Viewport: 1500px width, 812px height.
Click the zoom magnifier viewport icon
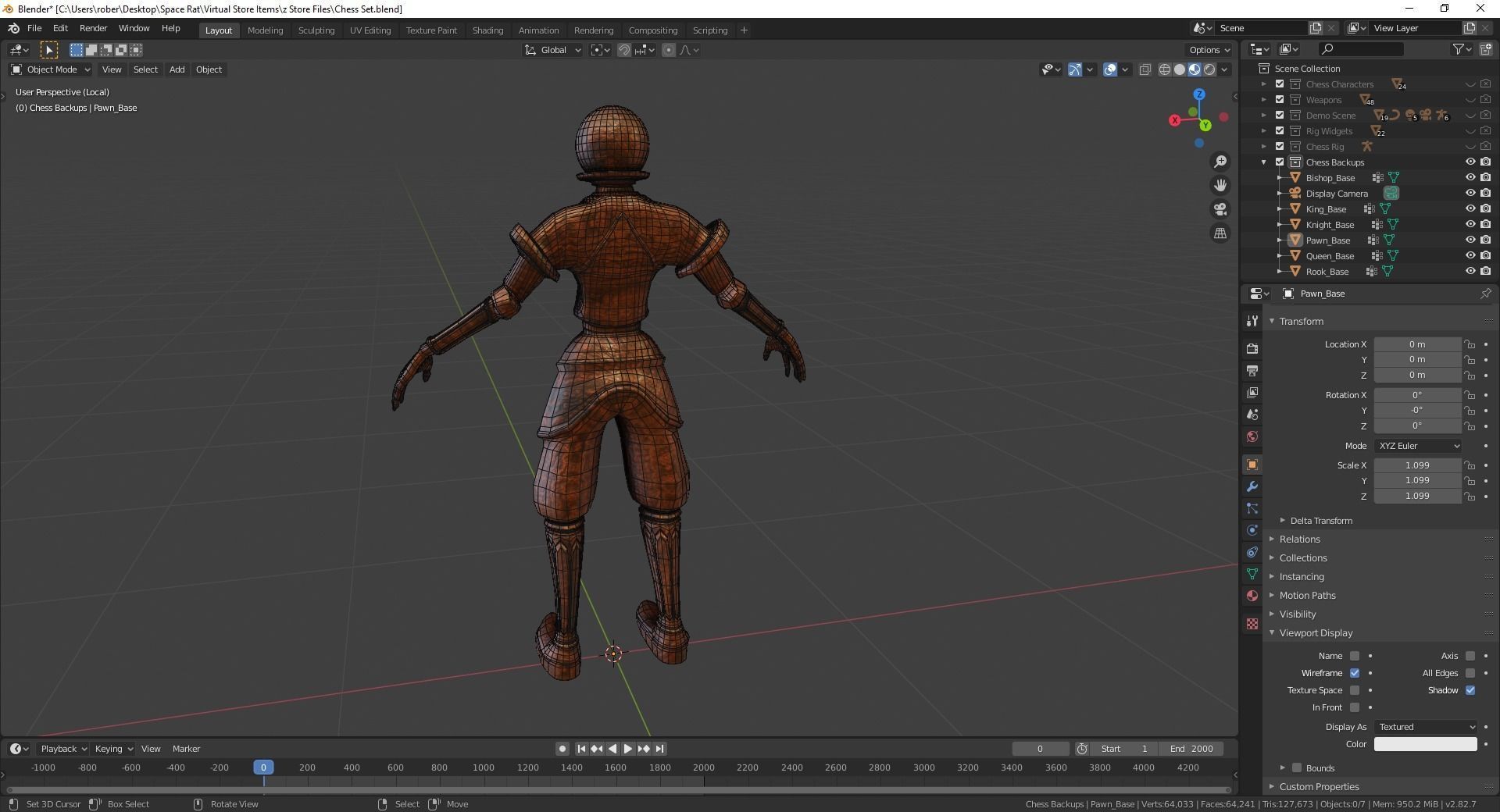pyautogui.click(x=1220, y=162)
